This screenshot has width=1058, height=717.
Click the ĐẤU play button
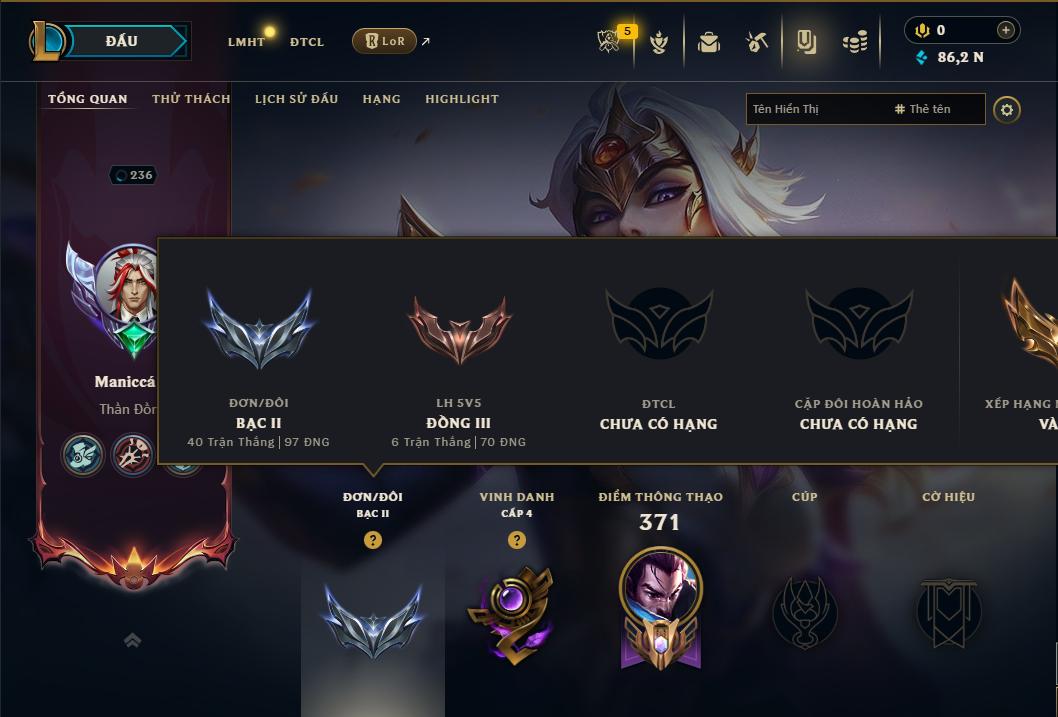[x=121, y=41]
